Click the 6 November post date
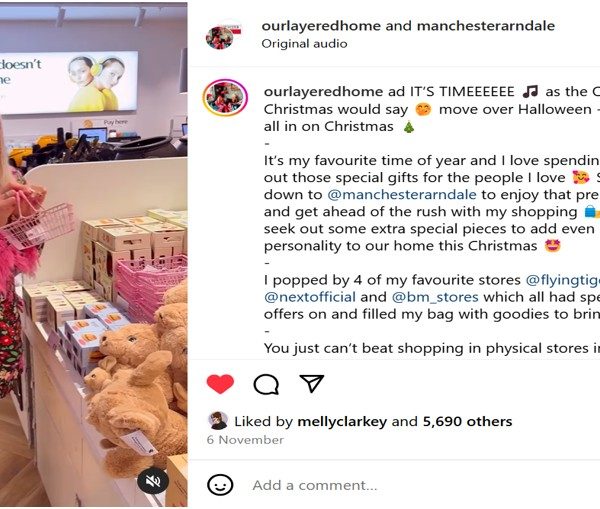The height and width of the screenshot is (509, 600). [245, 440]
